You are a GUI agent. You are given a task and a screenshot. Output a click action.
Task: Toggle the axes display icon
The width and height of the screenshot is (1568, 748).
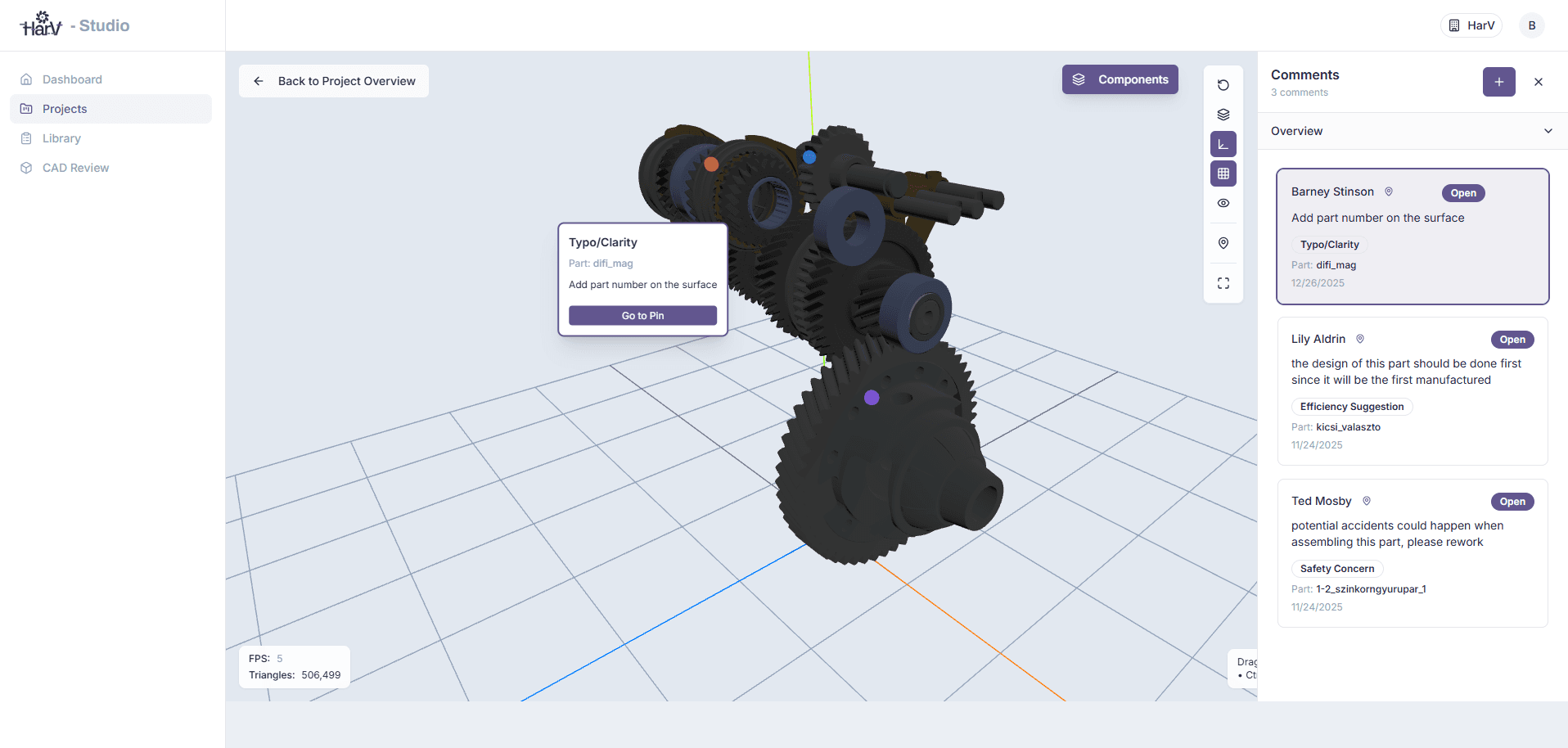[x=1223, y=144]
